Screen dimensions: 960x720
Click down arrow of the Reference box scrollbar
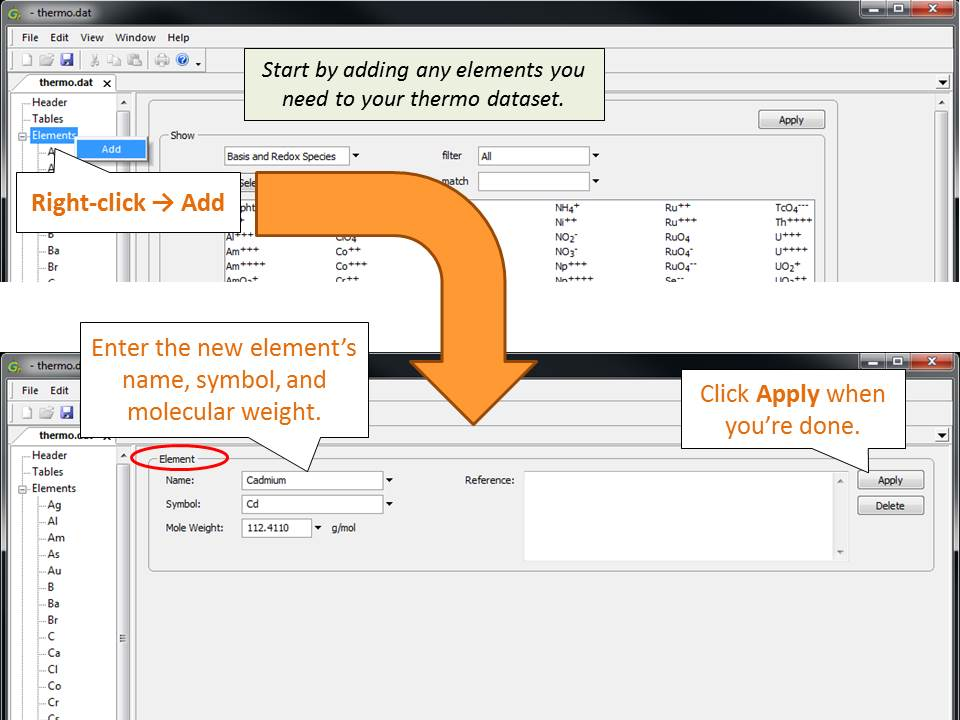click(x=840, y=552)
